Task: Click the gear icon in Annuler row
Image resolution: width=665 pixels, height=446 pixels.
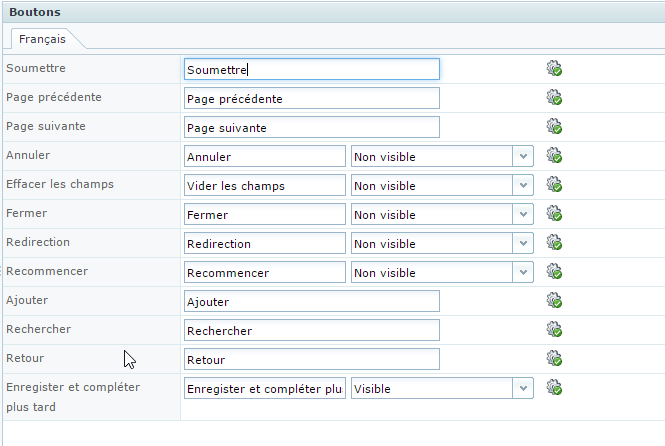Action: (x=554, y=155)
